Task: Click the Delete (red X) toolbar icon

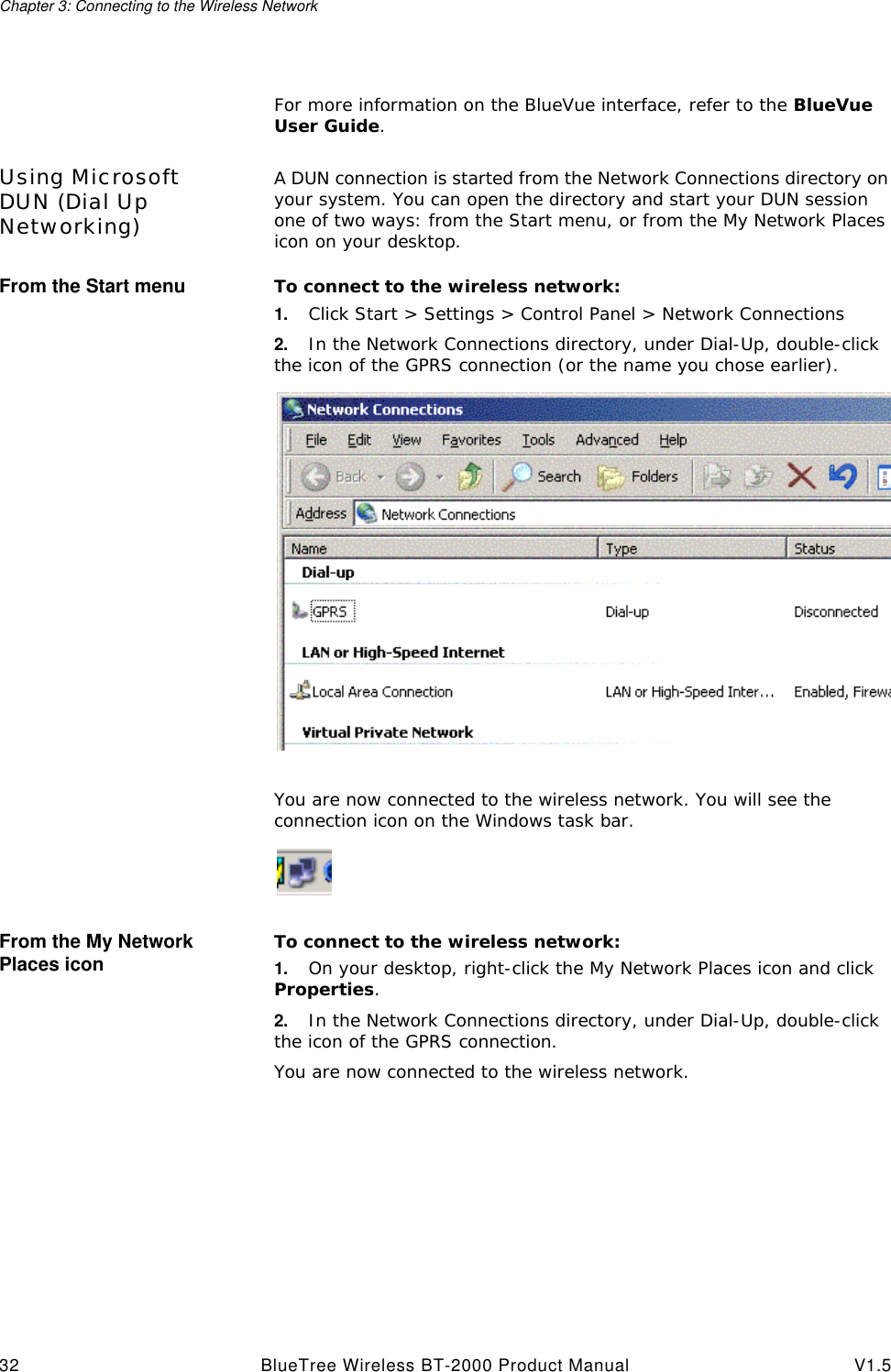Action: [x=799, y=476]
